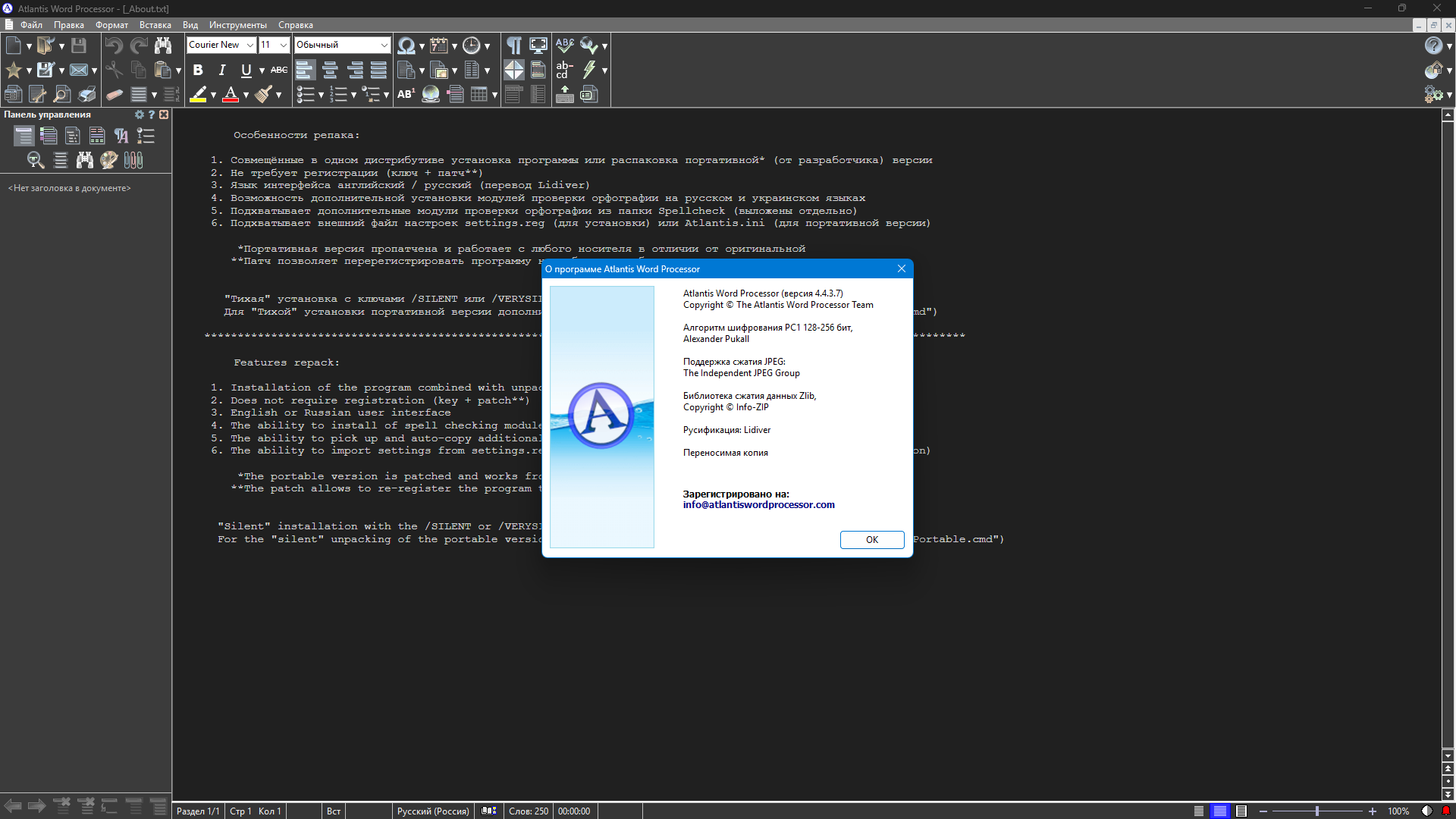The image size is (1456, 819).
Task: Open the font size 11 dropdown
Action: [274, 45]
